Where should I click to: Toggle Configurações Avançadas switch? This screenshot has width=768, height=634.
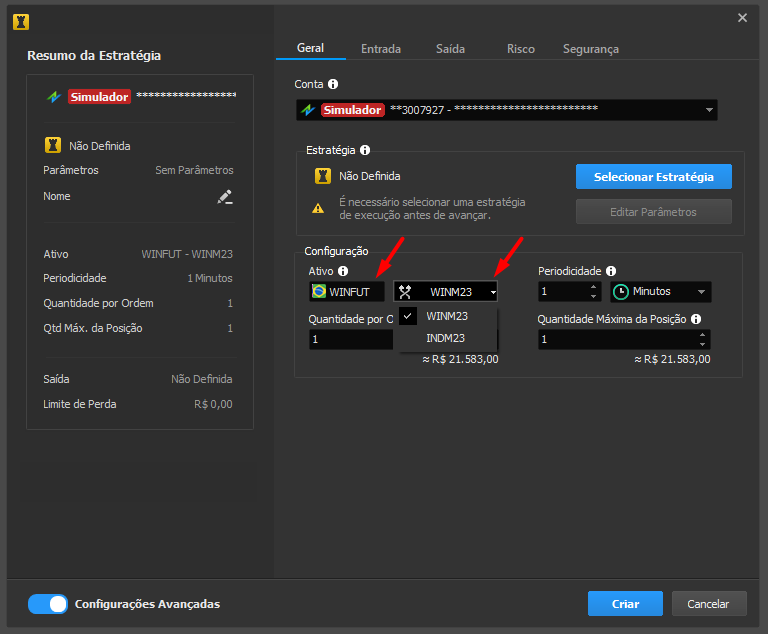coord(48,604)
